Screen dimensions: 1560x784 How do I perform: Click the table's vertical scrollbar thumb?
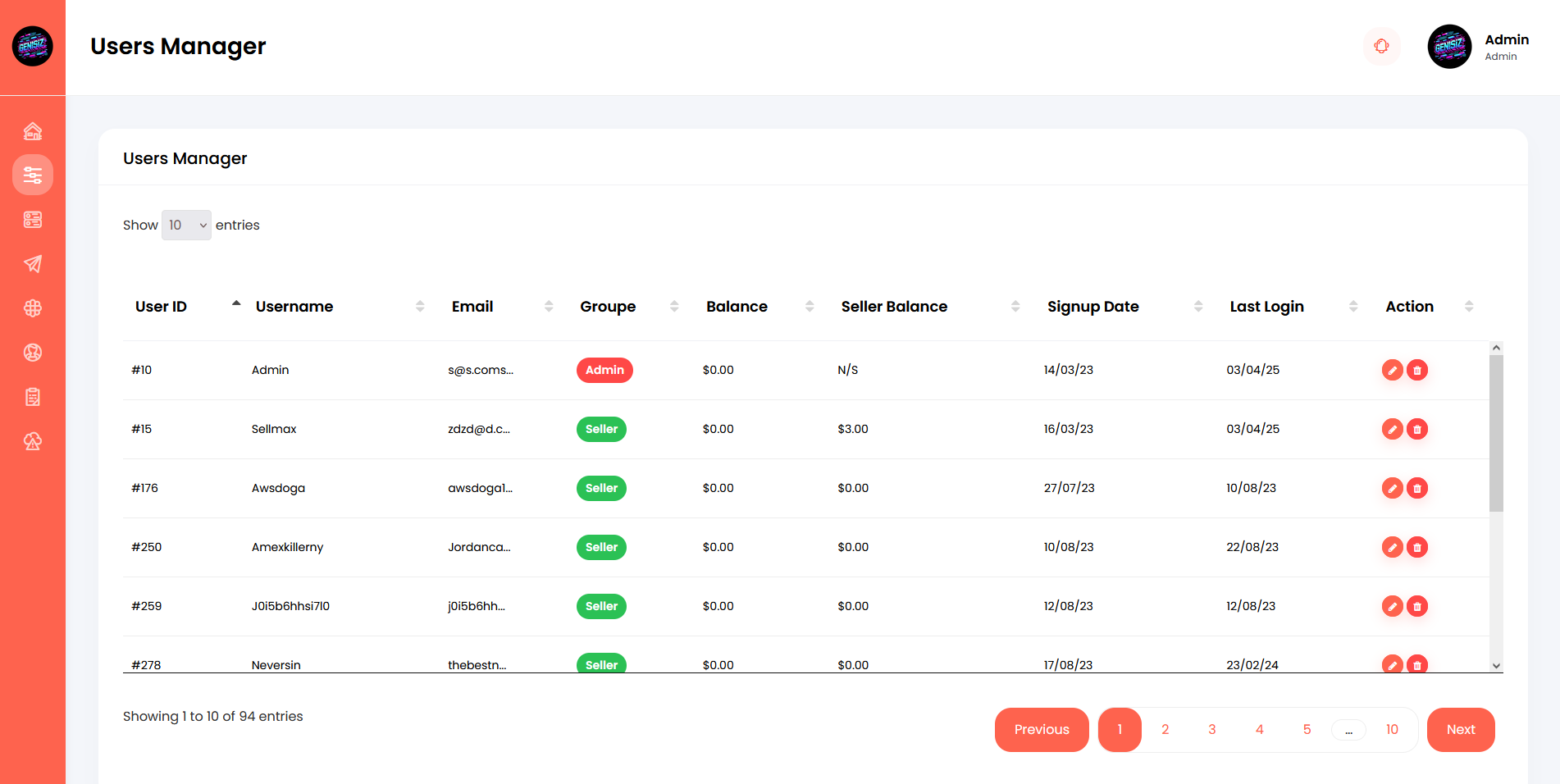tap(1496, 433)
